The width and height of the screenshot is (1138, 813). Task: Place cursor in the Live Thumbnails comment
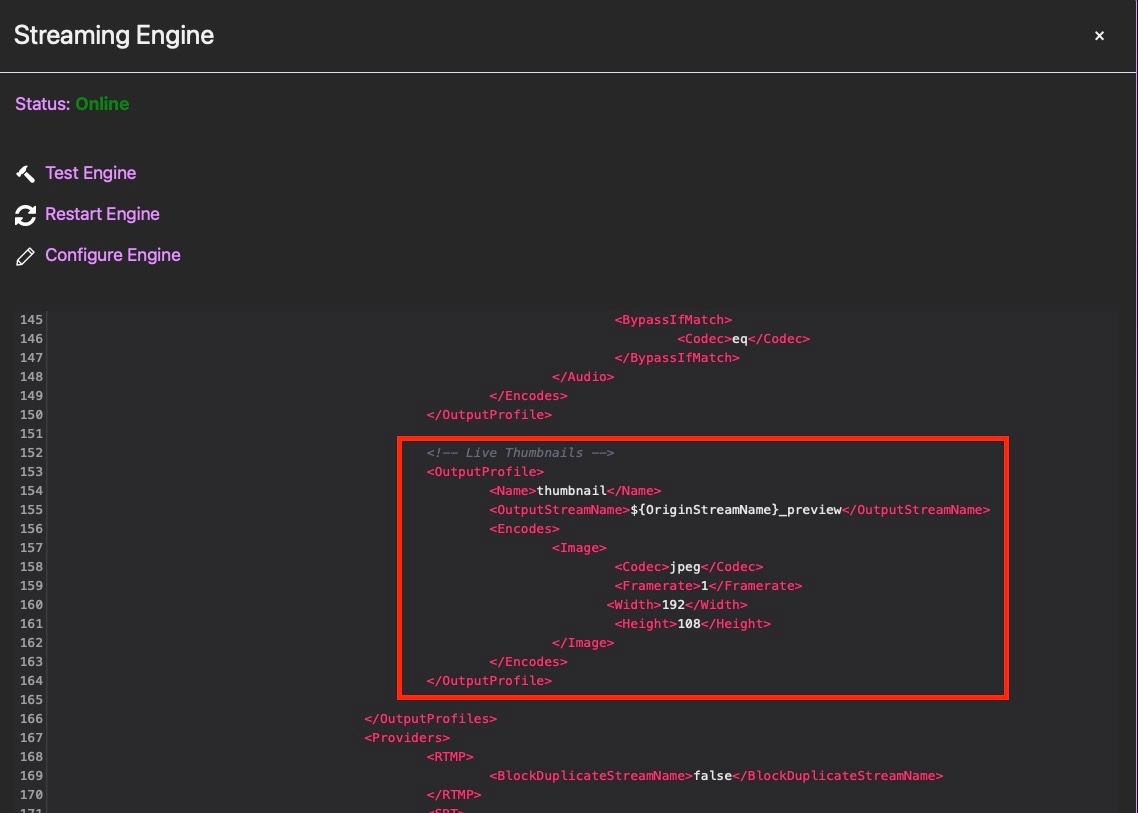520,453
